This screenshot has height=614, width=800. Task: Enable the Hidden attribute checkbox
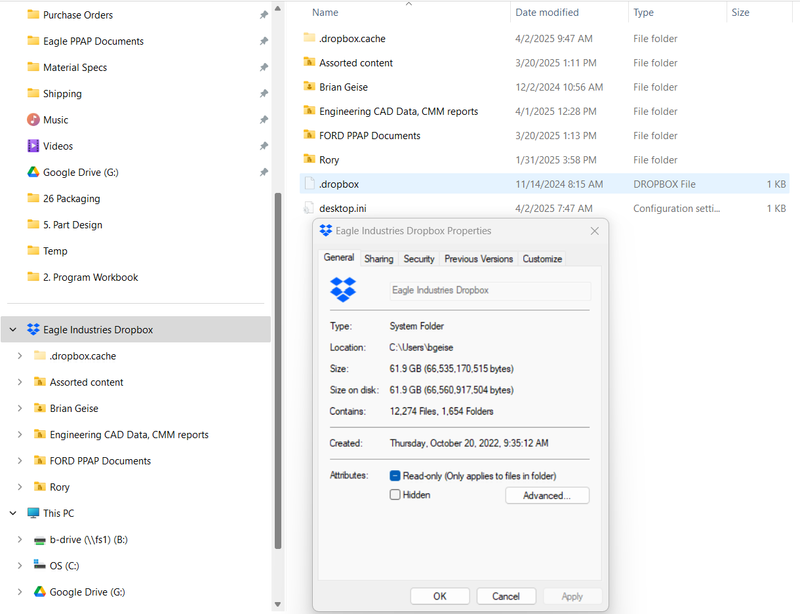pyautogui.click(x=395, y=495)
